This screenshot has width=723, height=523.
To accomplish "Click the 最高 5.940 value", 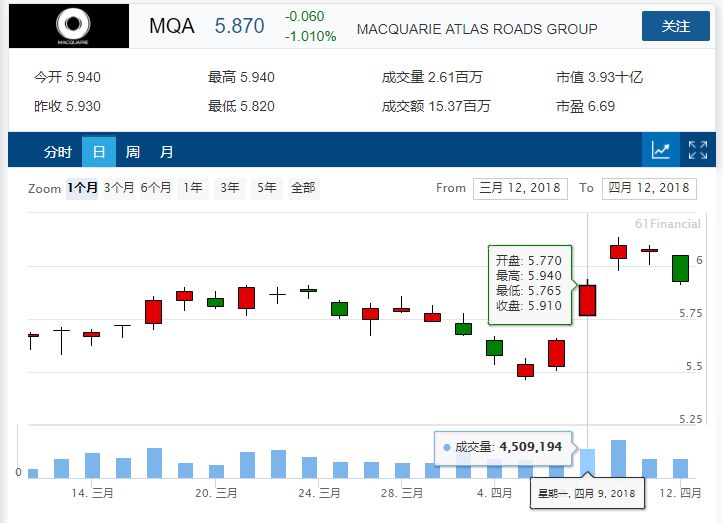I will click(241, 77).
